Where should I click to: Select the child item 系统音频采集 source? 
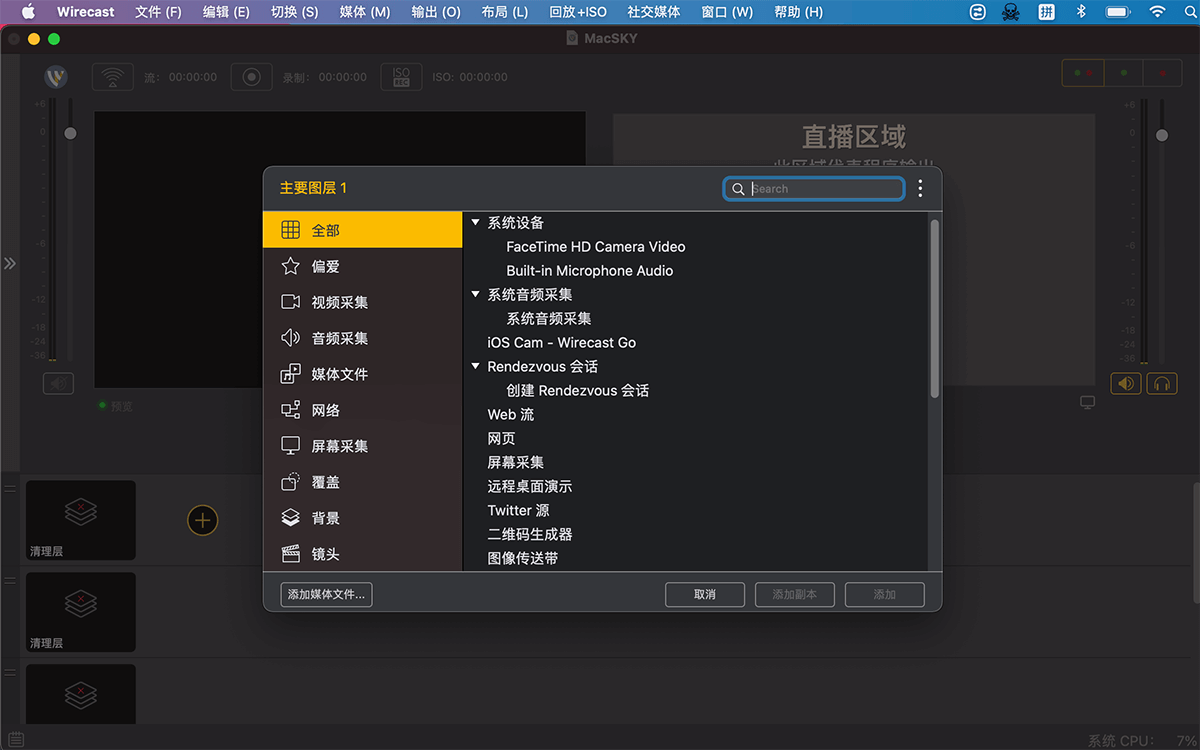pos(549,318)
